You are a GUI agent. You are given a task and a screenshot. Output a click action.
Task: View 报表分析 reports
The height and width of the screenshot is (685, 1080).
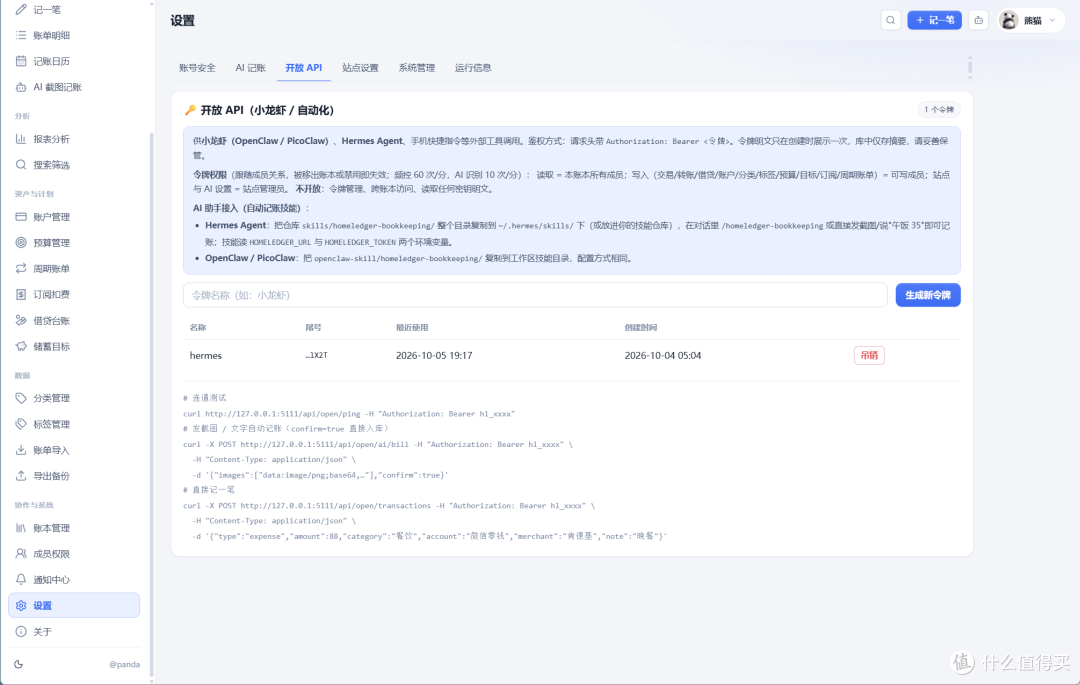(74, 139)
